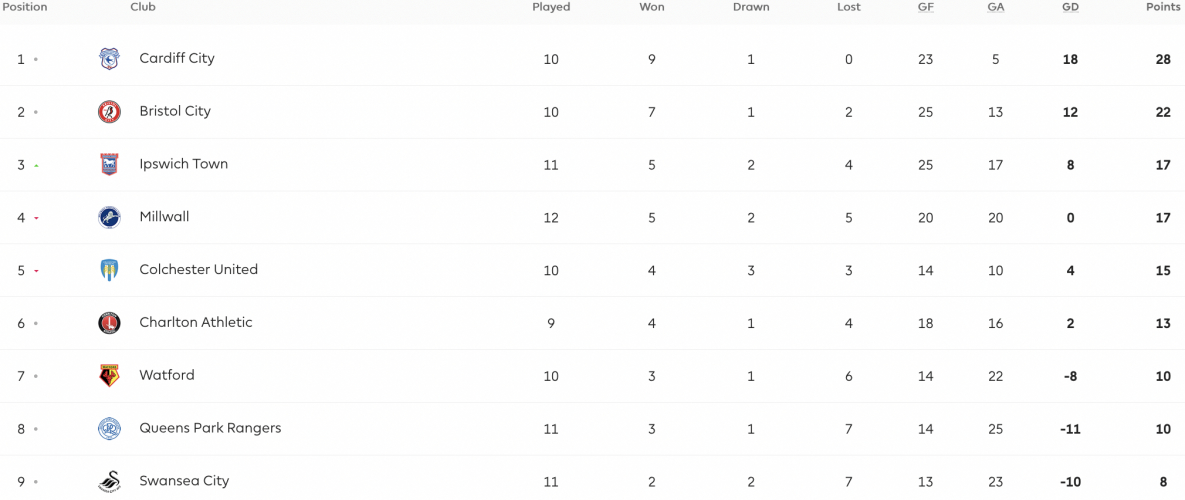Click the GA column header
The image size is (1185, 500).
click(995, 7)
